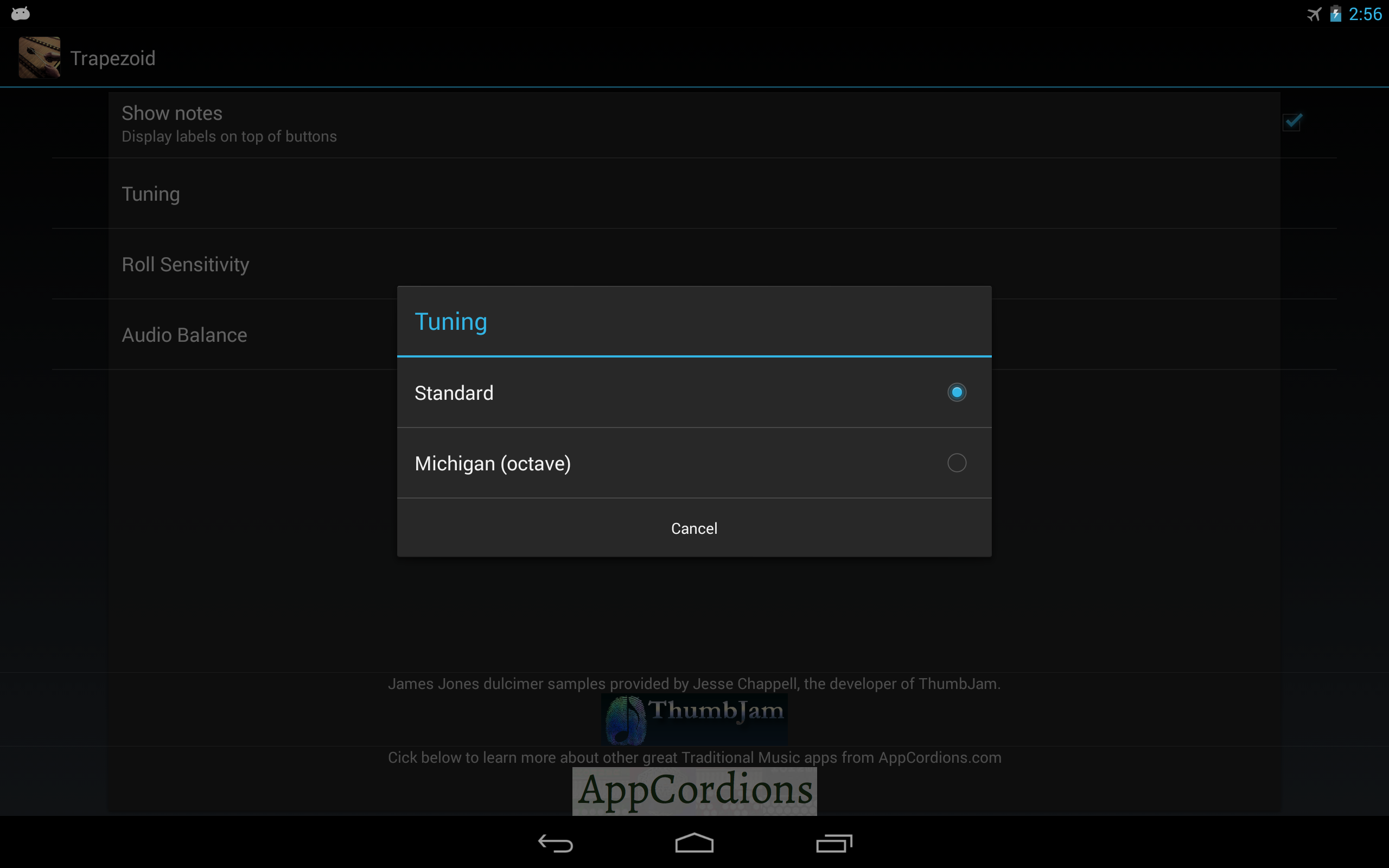
Task: Tap the notification cat-face icon in status bar
Action: pyautogui.click(x=21, y=13)
